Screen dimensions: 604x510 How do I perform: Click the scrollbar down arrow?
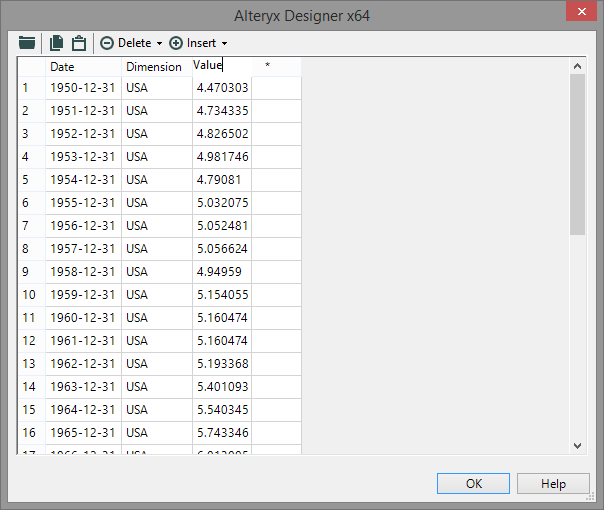click(577, 445)
